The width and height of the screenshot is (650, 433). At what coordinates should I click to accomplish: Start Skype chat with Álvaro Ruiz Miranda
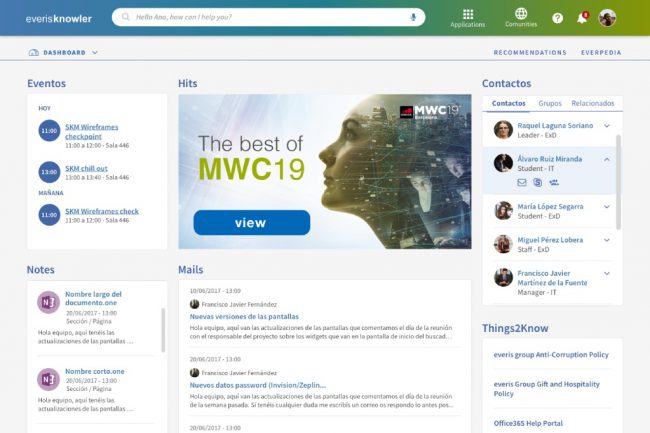(x=538, y=182)
